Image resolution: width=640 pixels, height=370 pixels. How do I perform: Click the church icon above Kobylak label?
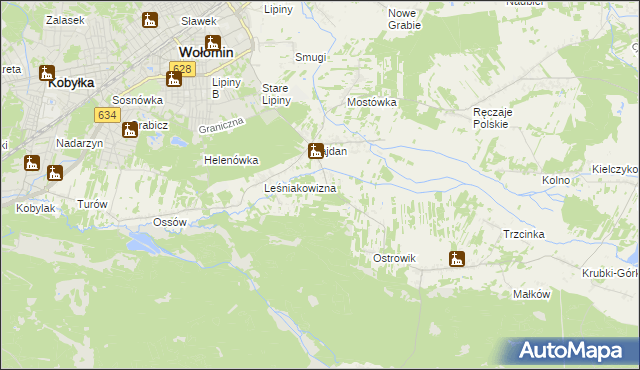point(55,173)
